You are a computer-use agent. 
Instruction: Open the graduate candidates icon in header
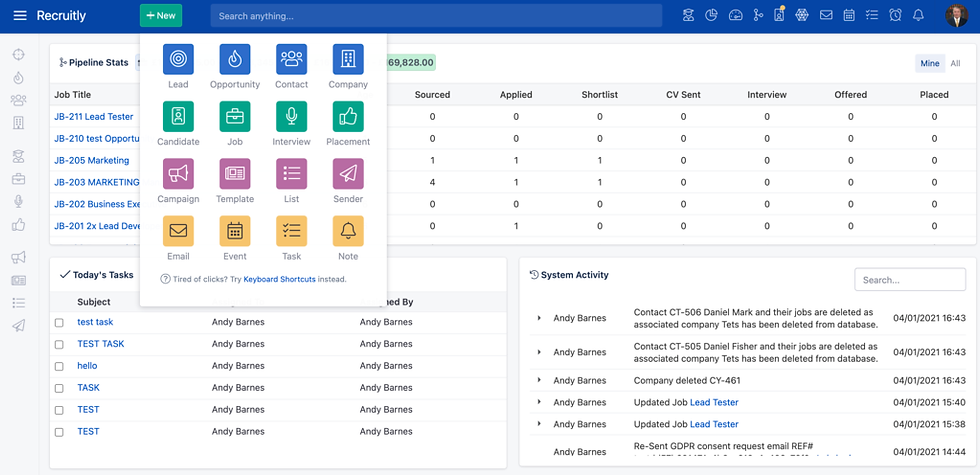point(688,16)
